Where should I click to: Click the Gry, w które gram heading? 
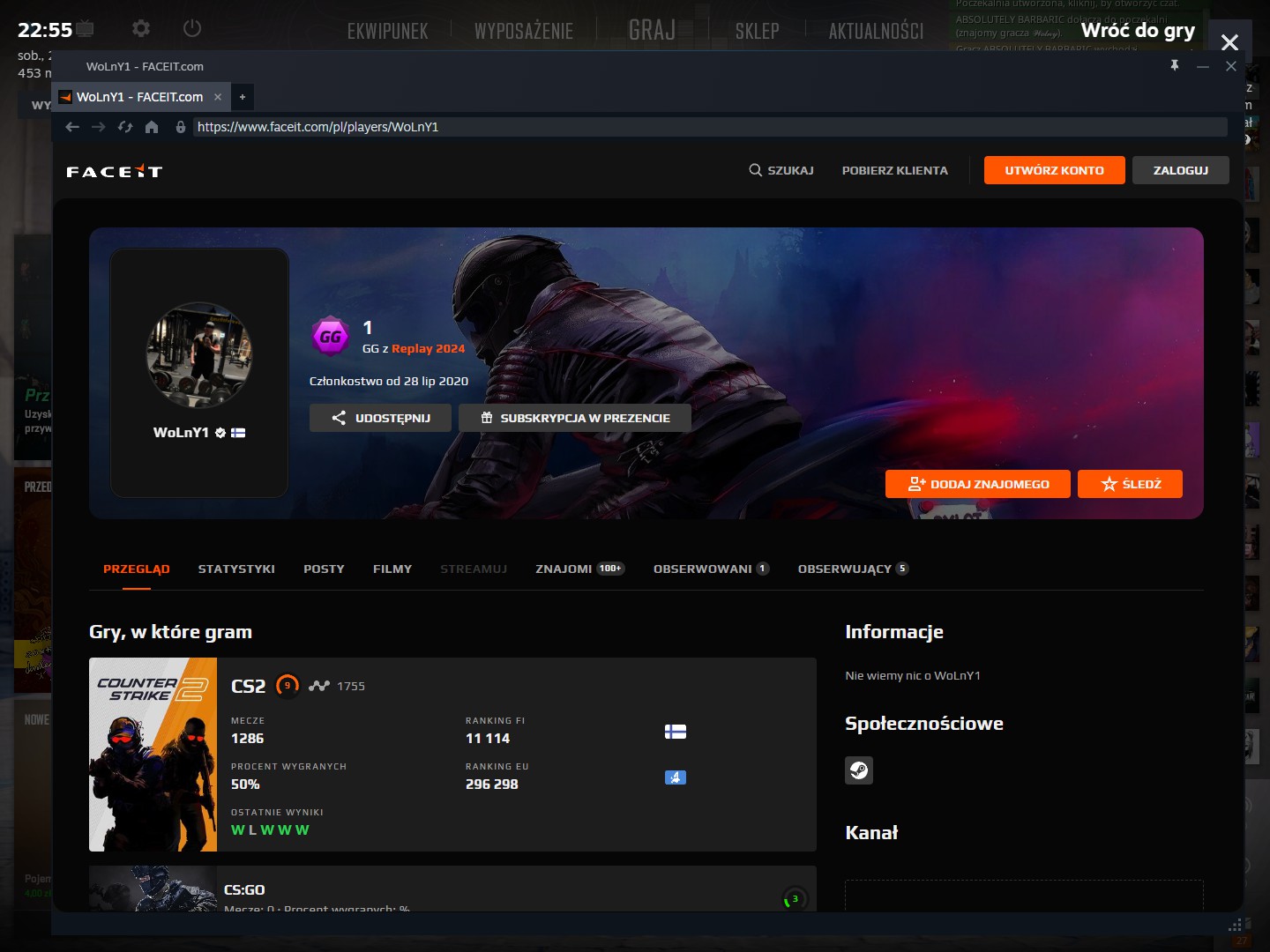click(x=171, y=632)
